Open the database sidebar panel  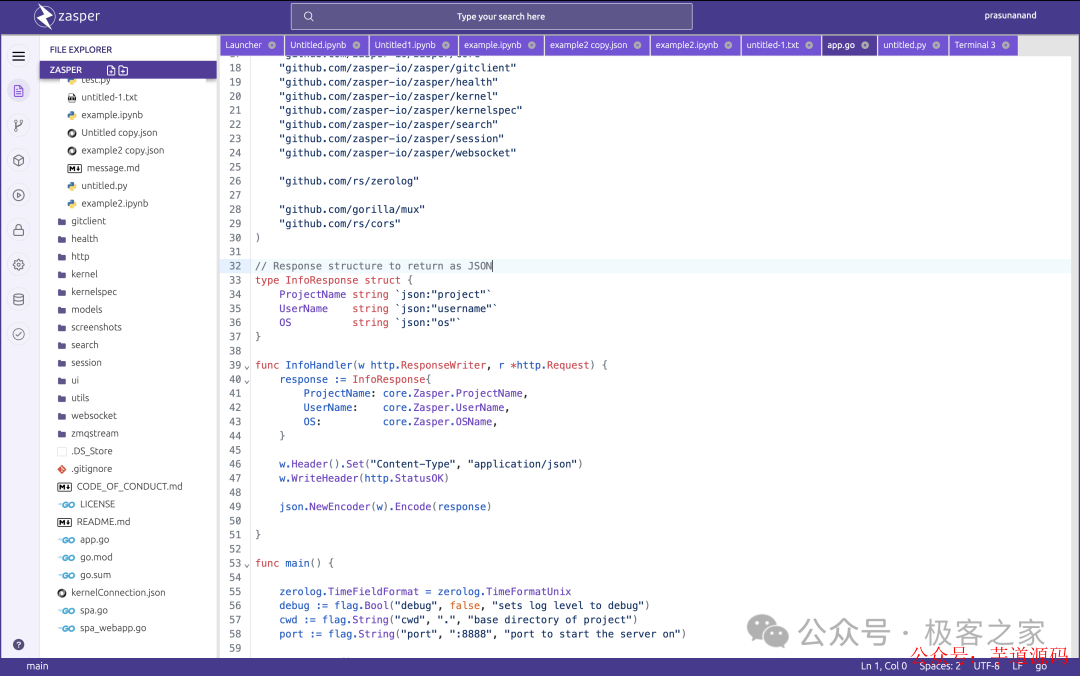click(19, 299)
